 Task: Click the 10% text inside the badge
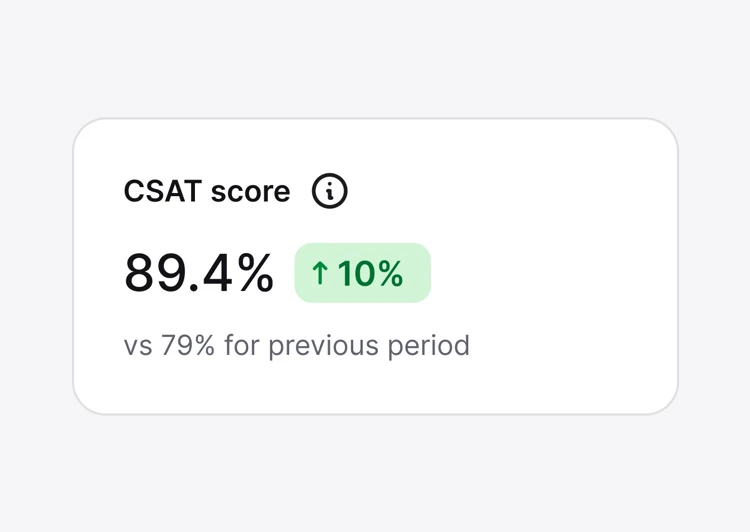click(x=371, y=273)
